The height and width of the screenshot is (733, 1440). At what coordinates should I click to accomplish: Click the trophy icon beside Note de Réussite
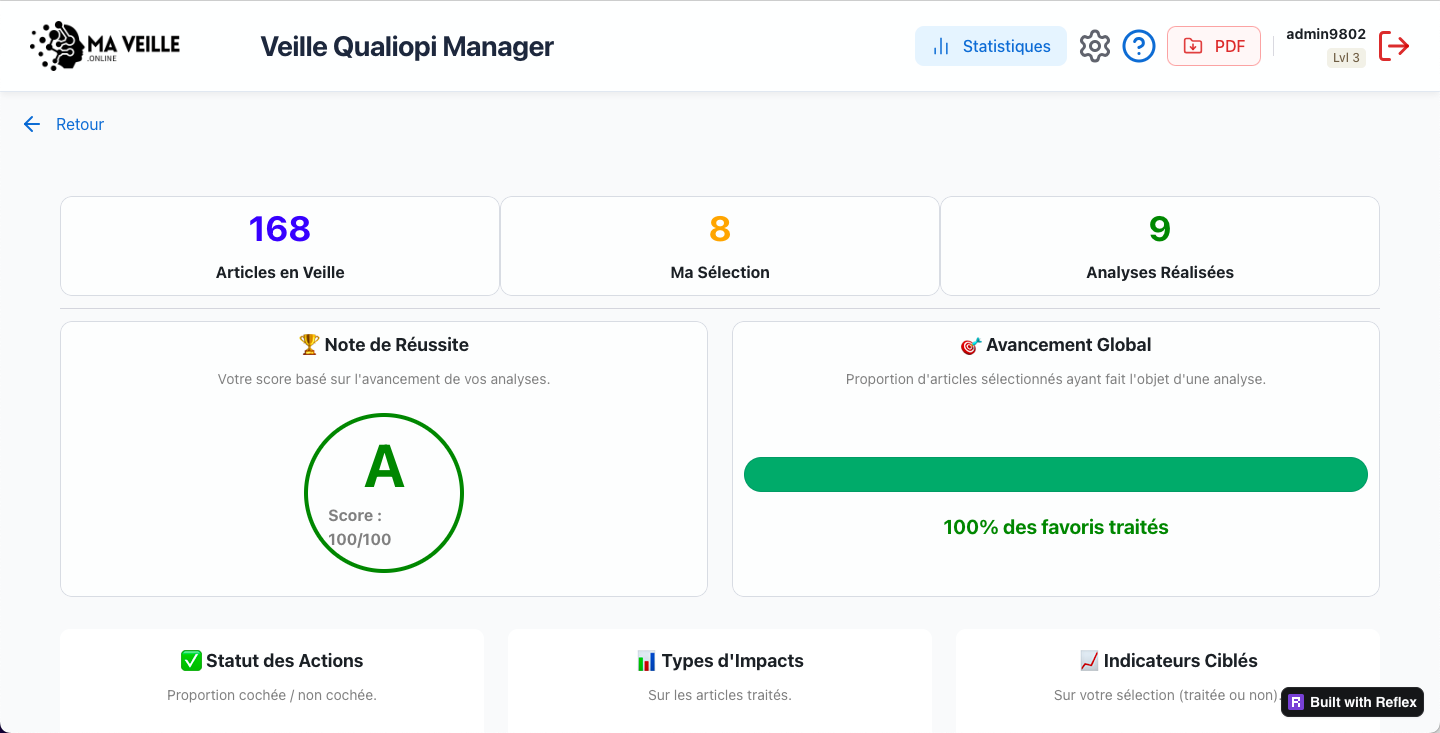click(x=309, y=345)
